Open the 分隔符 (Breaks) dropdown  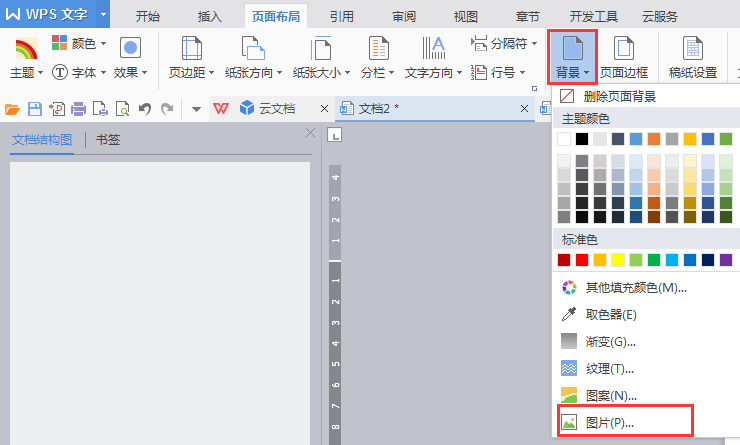click(x=498, y=43)
